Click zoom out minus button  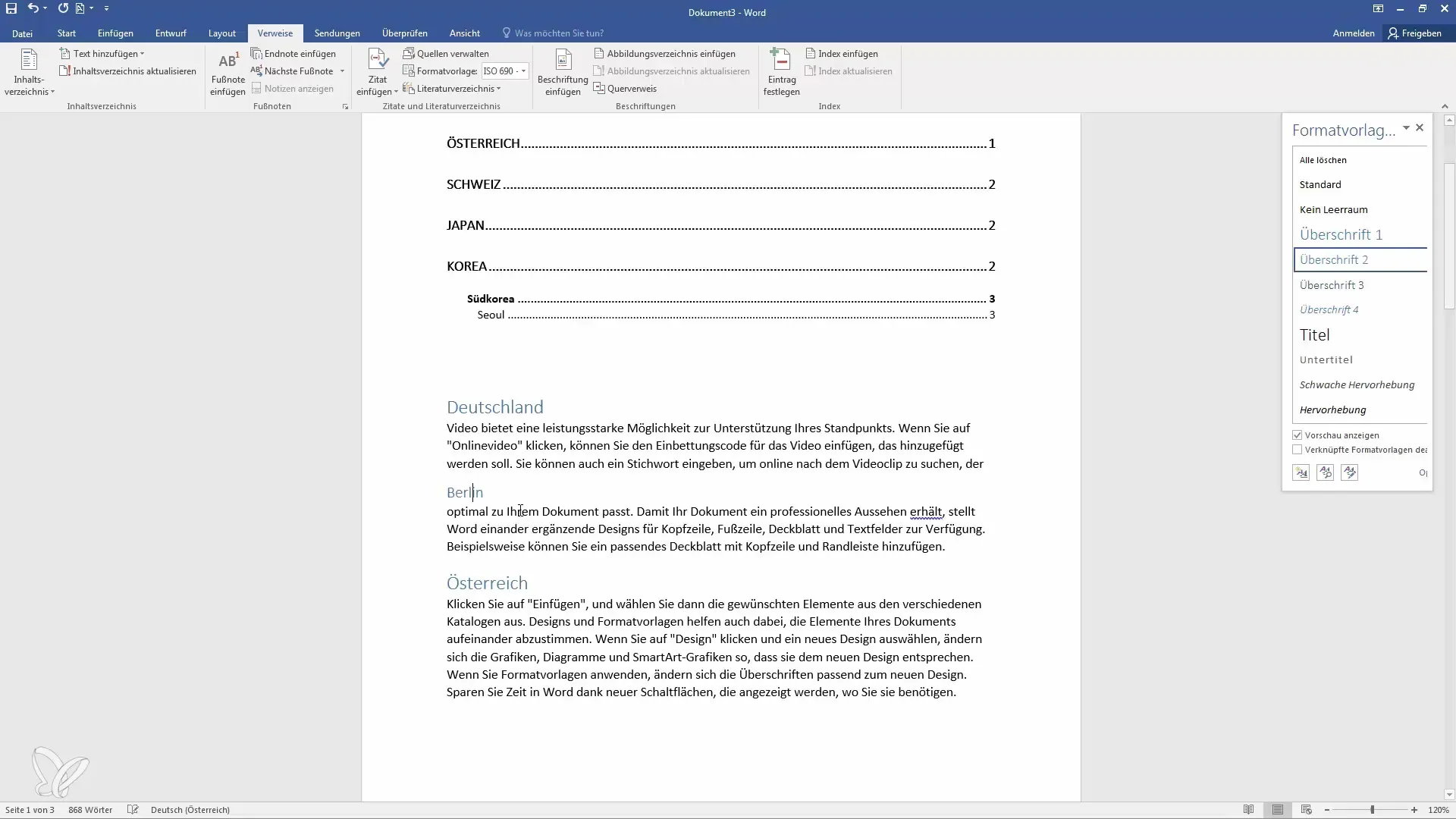[x=1327, y=810]
